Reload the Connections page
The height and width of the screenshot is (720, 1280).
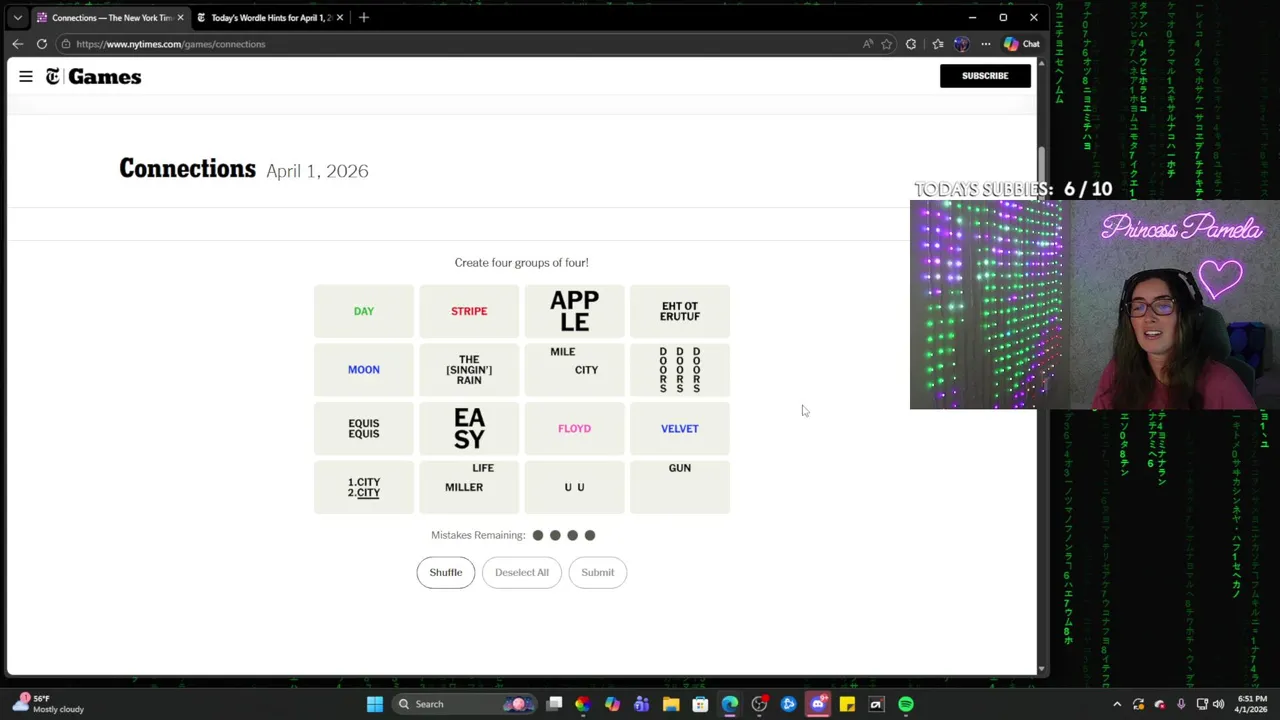coord(42,44)
